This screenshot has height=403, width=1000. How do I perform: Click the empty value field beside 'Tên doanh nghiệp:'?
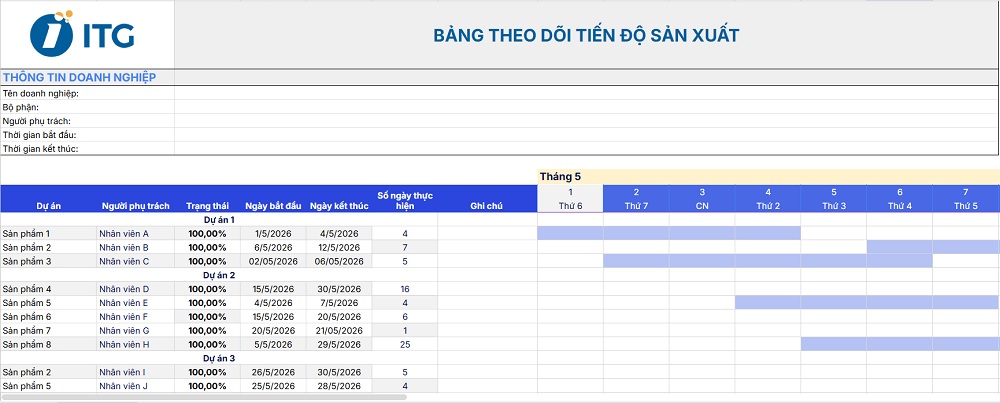pyautogui.click(x=586, y=93)
